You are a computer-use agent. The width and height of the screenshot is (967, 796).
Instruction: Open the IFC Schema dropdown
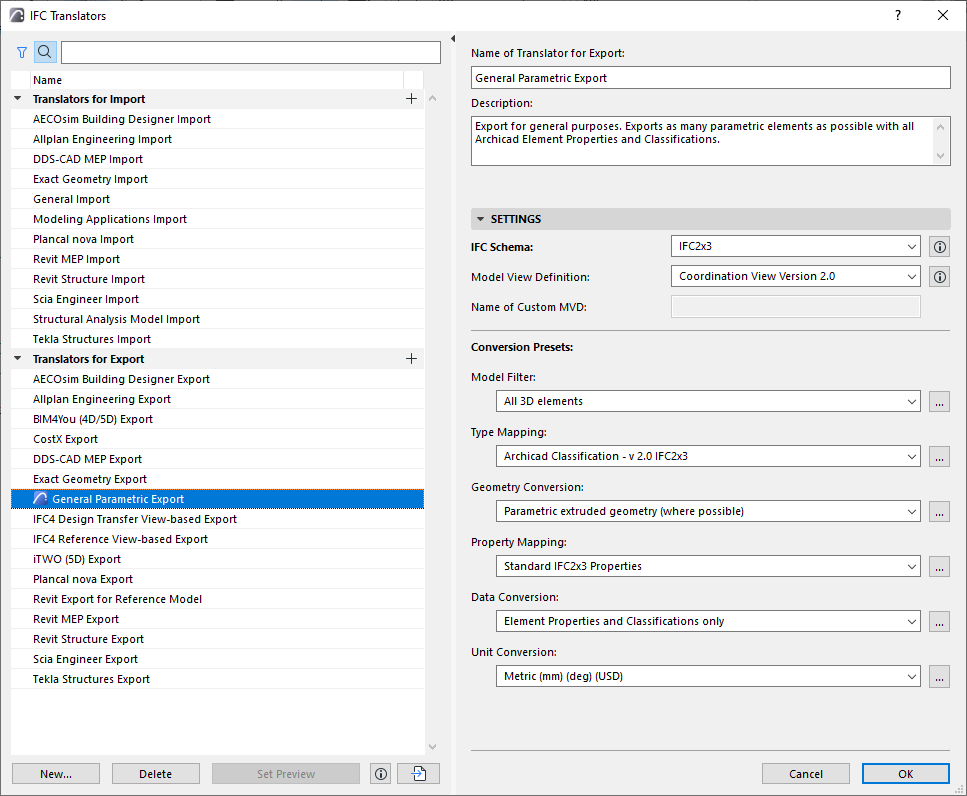796,246
